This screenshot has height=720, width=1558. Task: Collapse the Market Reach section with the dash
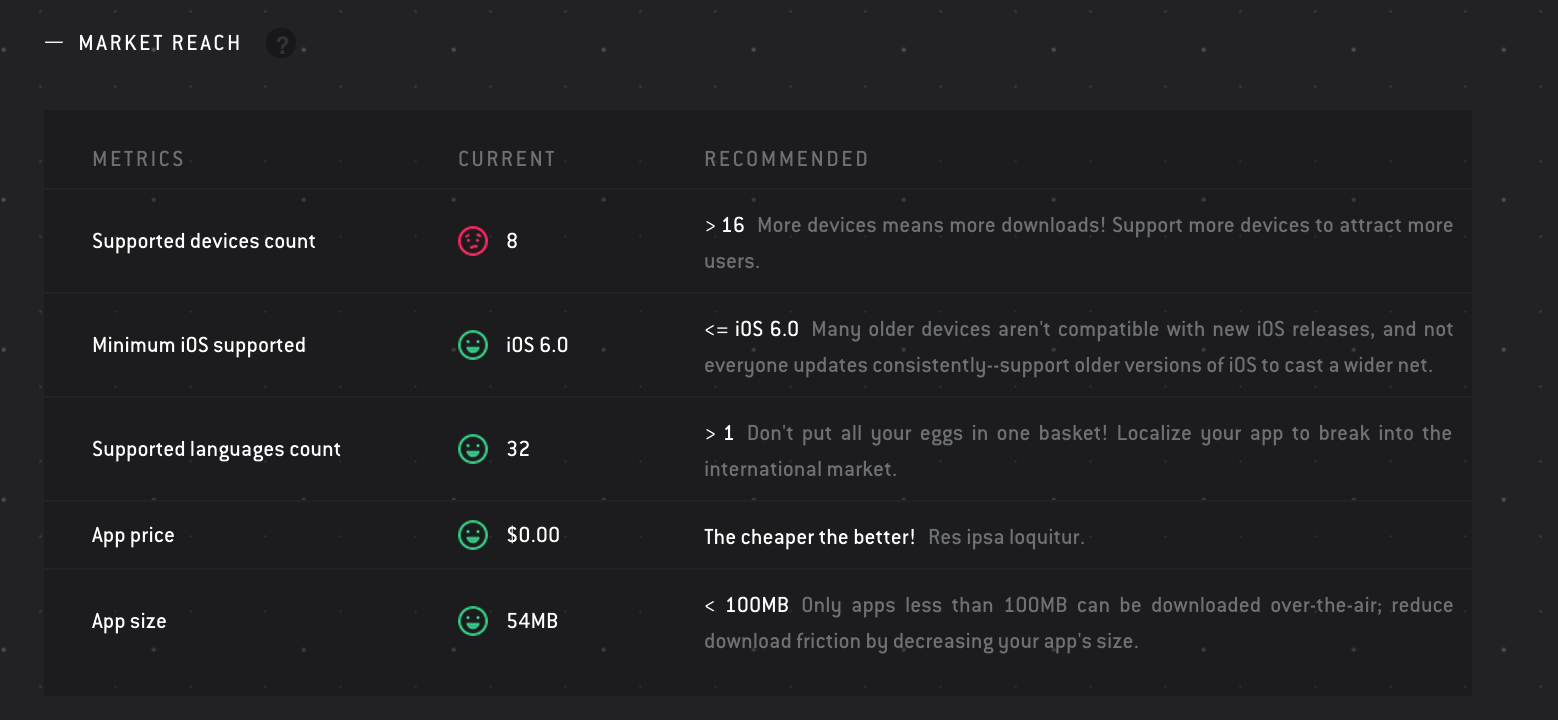[x=54, y=43]
